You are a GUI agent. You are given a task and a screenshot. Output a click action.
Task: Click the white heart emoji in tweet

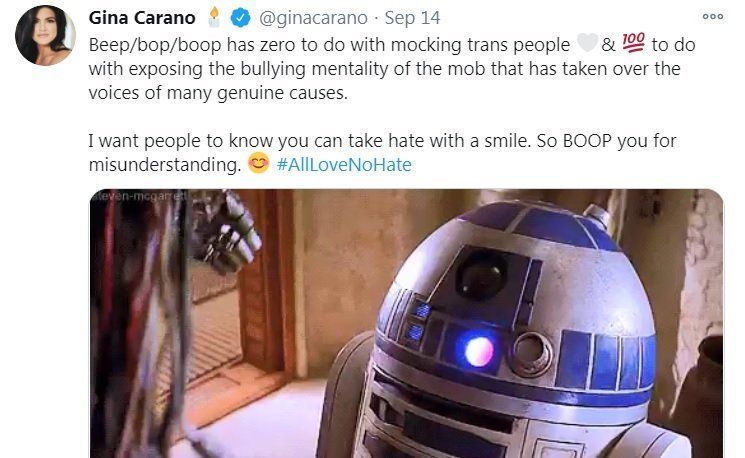click(x=587, y=43)
